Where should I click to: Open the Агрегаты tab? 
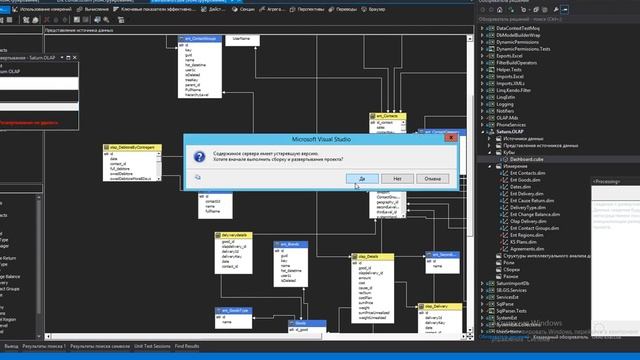(x=272, y=9)
